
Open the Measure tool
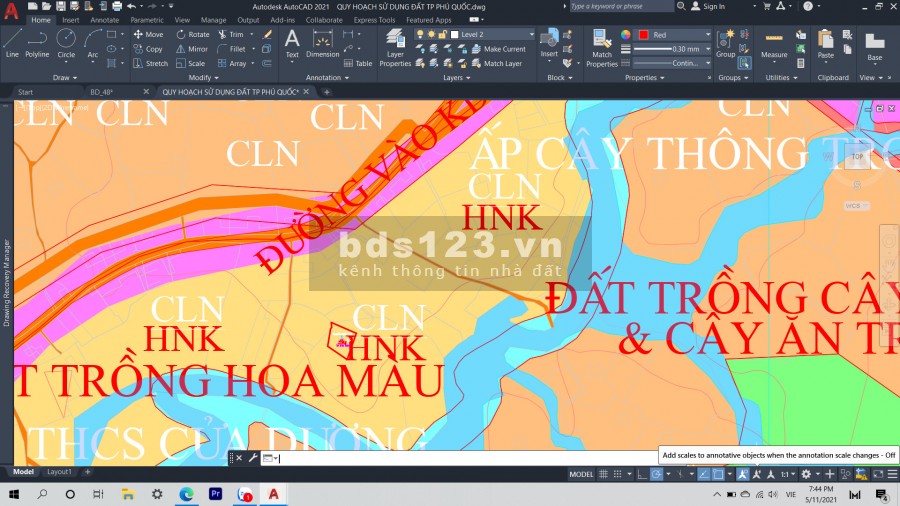pos(774,44)
